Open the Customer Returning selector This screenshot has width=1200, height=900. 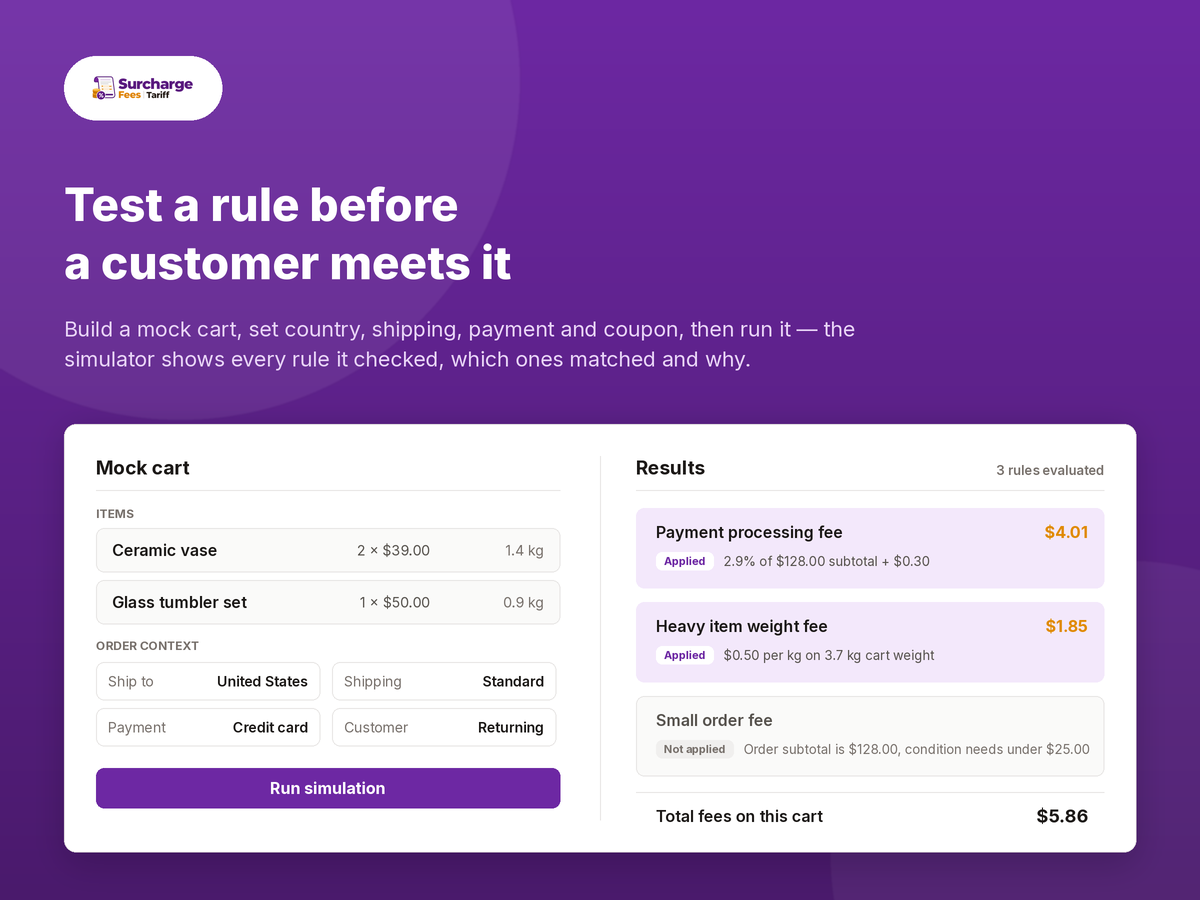tap(444, 727)
